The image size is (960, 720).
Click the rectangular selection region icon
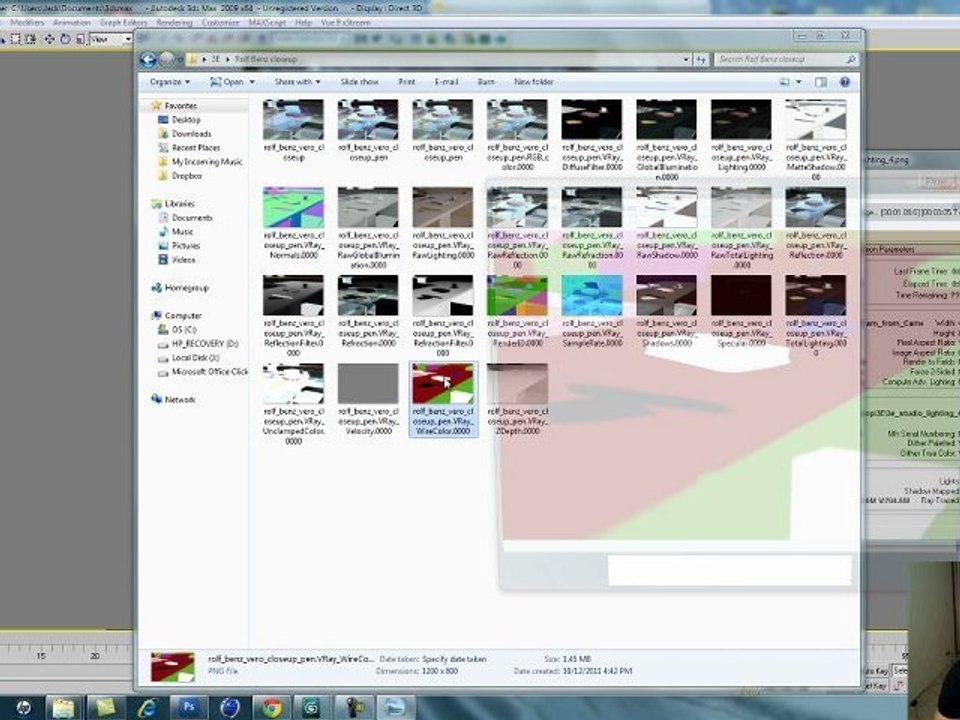pyautogui.click(x=15, y=39)
